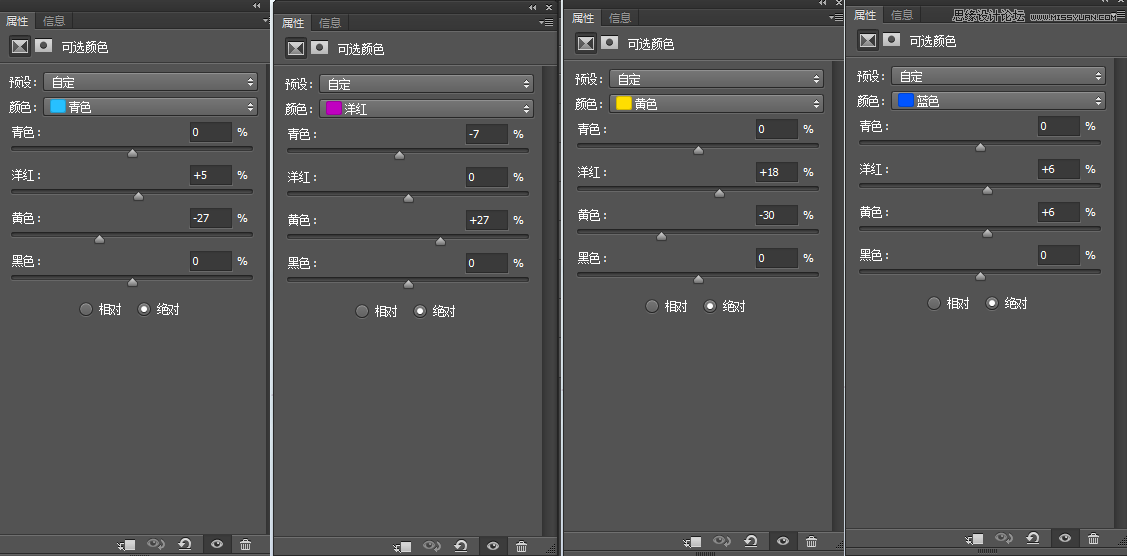This screenshot has height=556, width=1127.
Task: Open the 预设 dropdown in the Yellow (黄色) panel
Action: pyautogui.click(x=717, y=79)
